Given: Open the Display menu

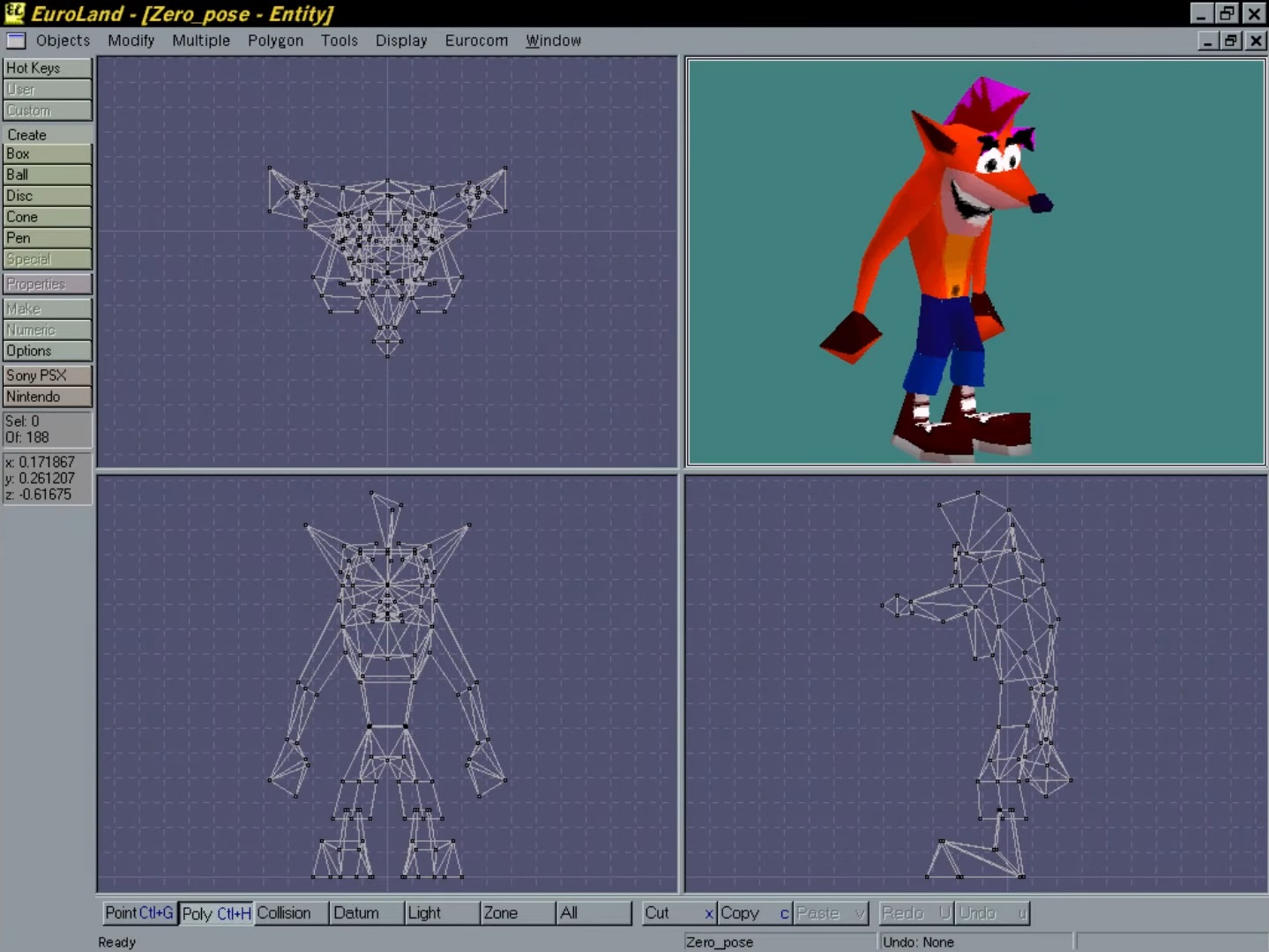Looking at the screenshot, I should (x=401, y=41).
